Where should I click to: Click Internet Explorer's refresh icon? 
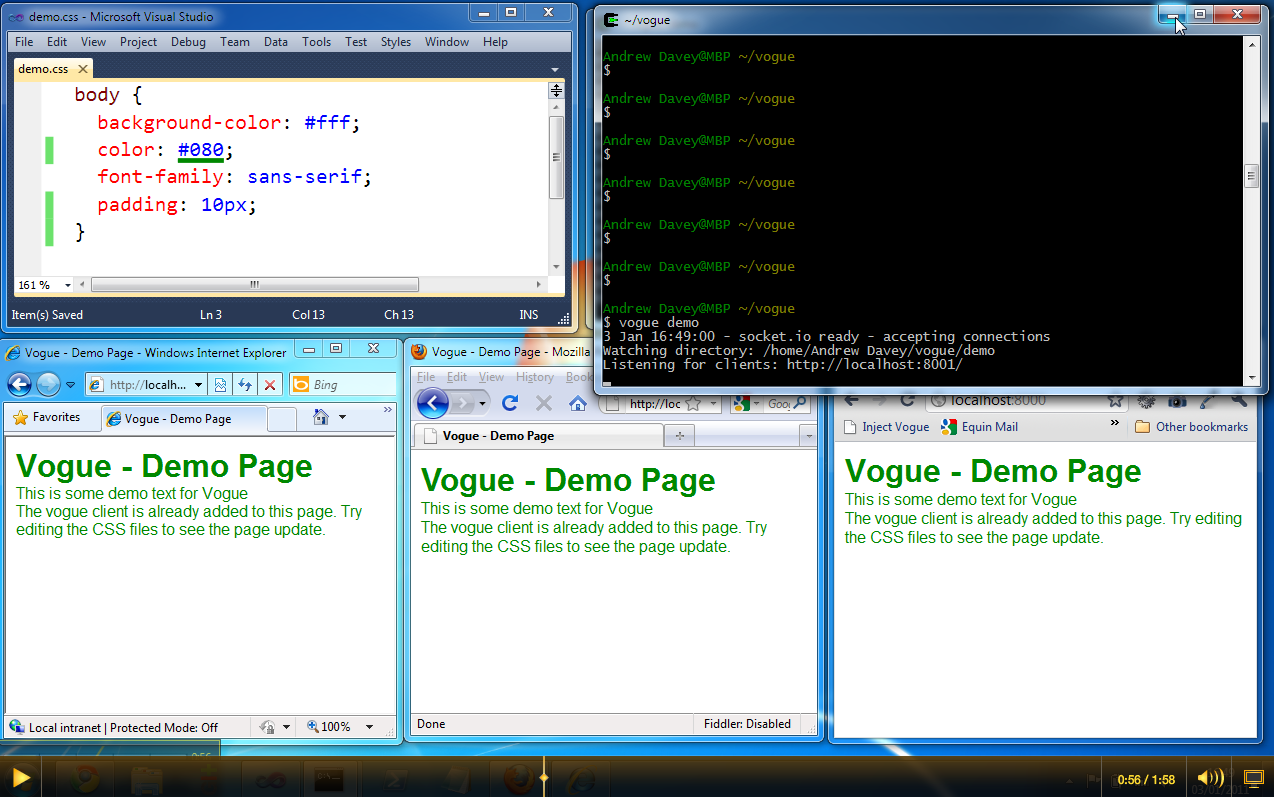pyautogui.click(x=244, y=385)
